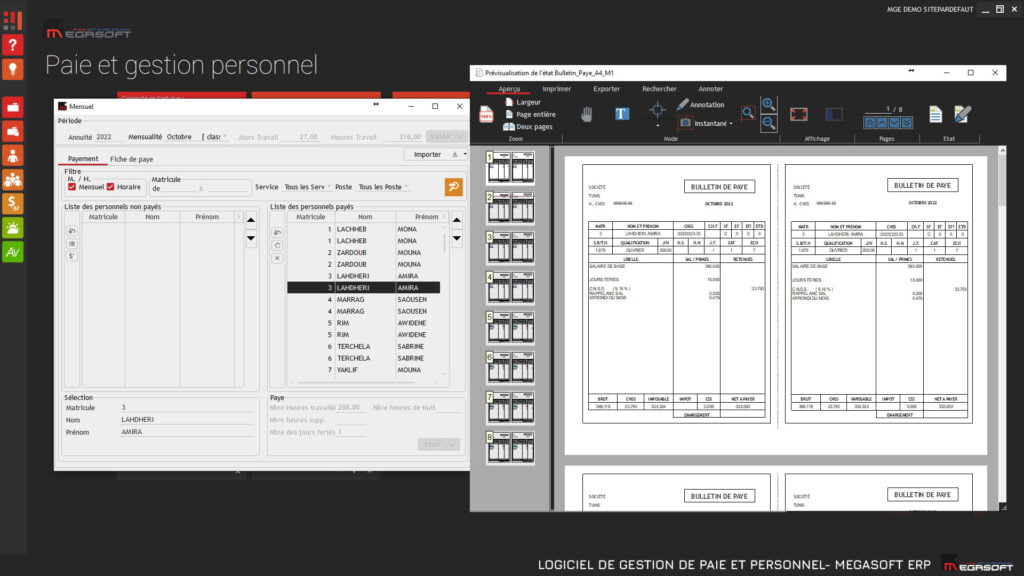Click the full screen display icon
This screenshot has height=576, width=1024.
click(x=799, y=114)
